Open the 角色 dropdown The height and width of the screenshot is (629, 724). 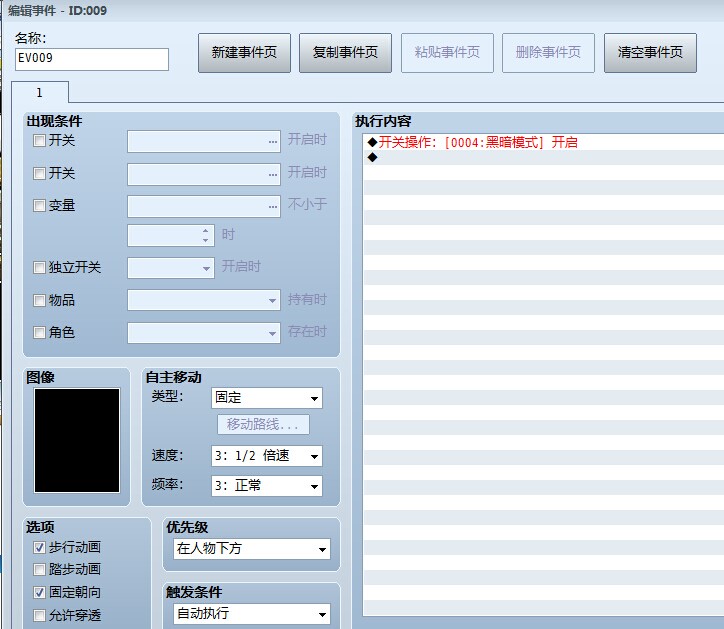(204, 333)
